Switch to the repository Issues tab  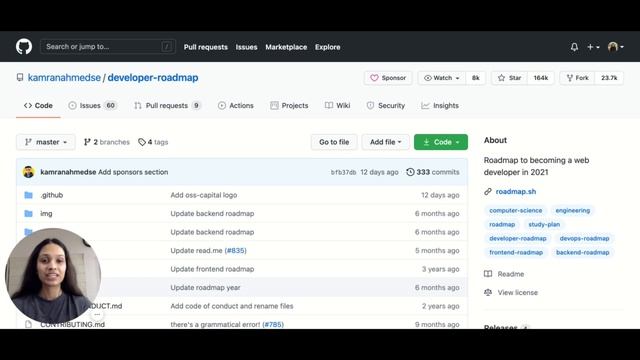(x=93, y=105)
